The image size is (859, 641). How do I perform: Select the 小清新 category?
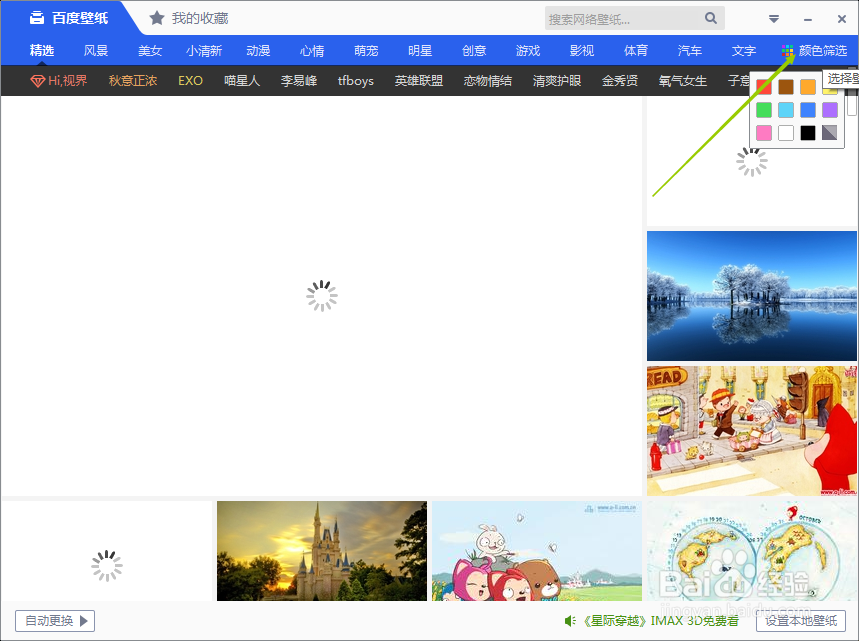[x=204, y=51]
